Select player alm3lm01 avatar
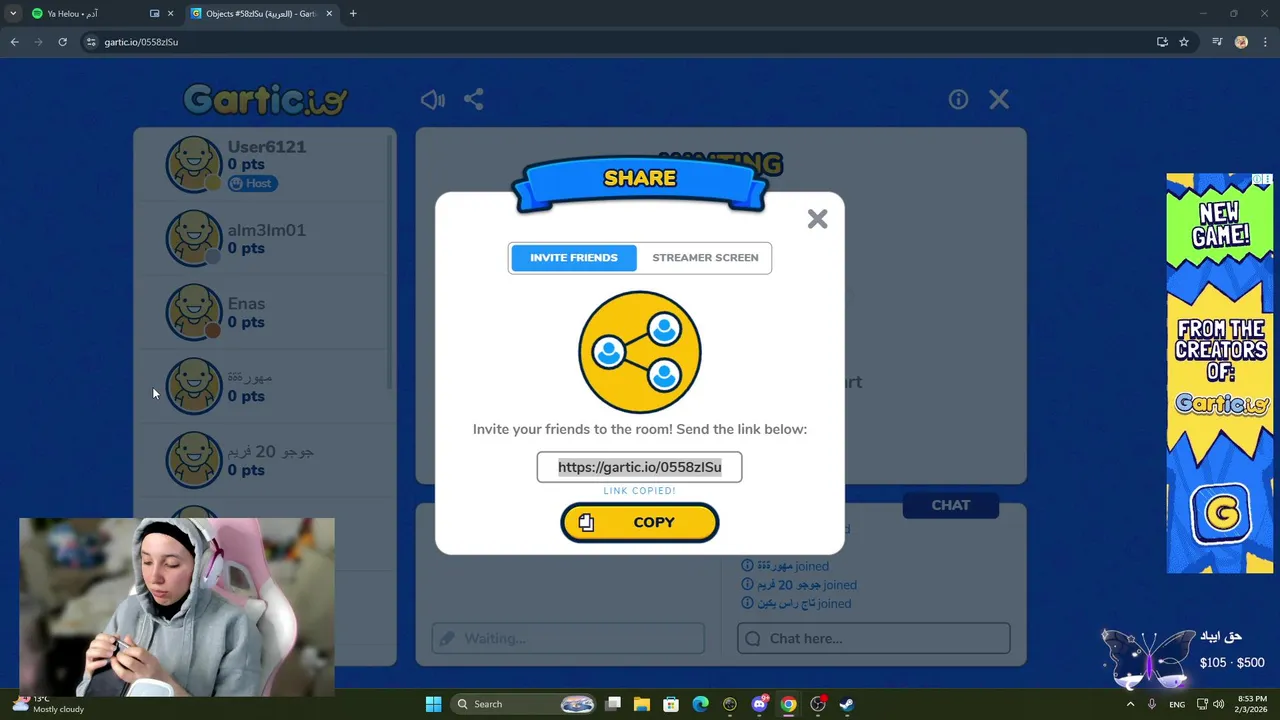Image resolution: width=1280 pixels, height=720 pixels. click(x=193, y=238)
